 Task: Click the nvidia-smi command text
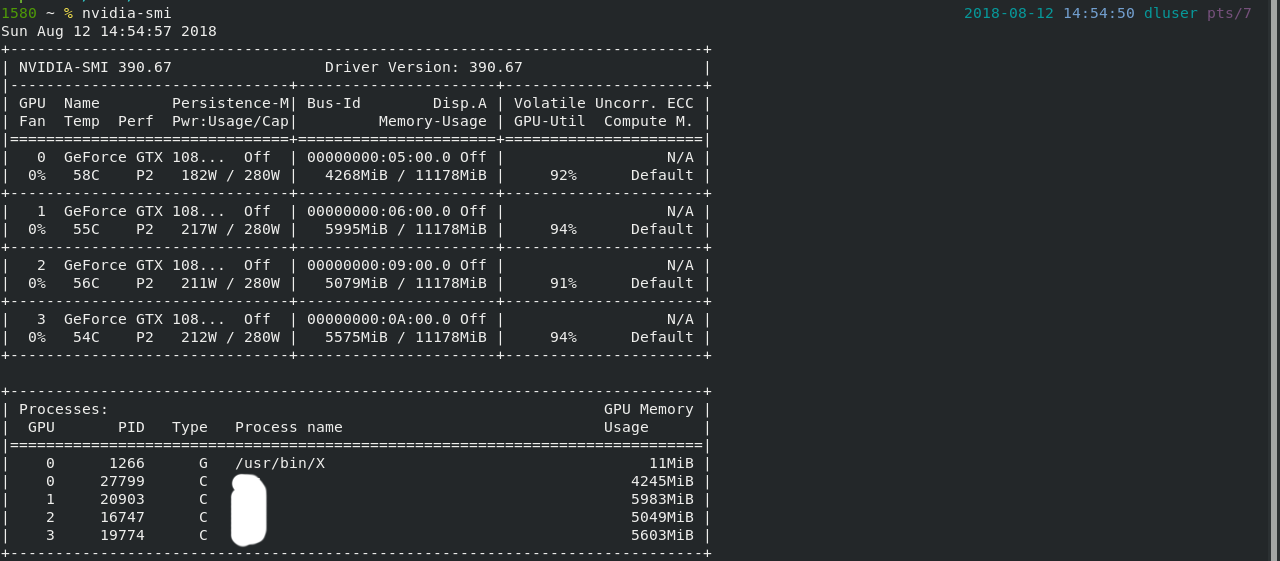pos(127,13)
